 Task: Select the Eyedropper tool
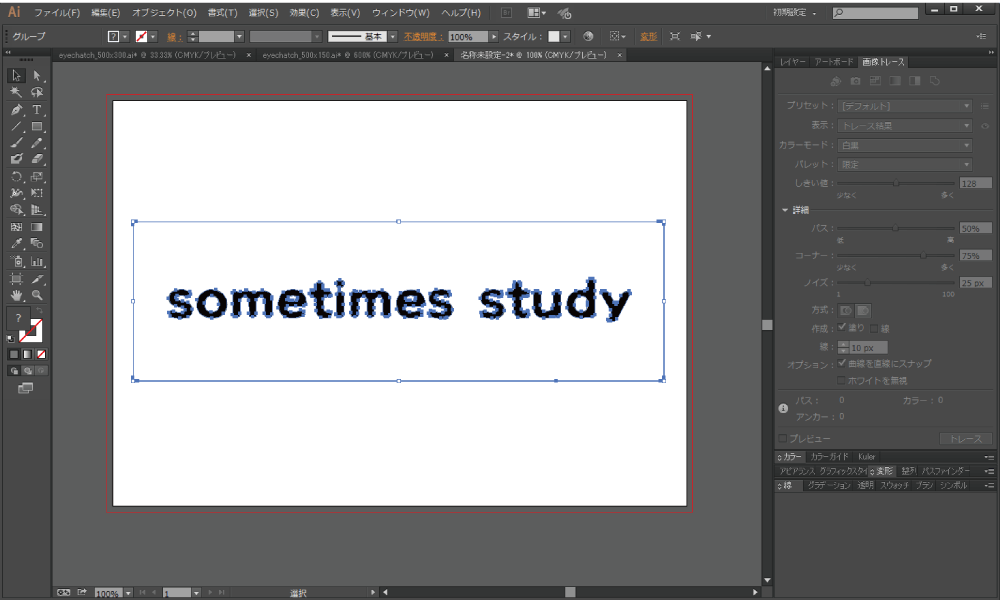[16, 243]
